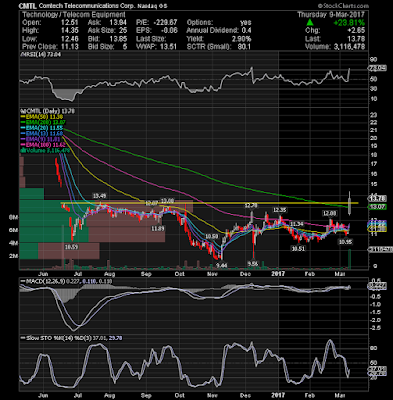Click the green 13.07 EMA axis tag

(378, 207)
